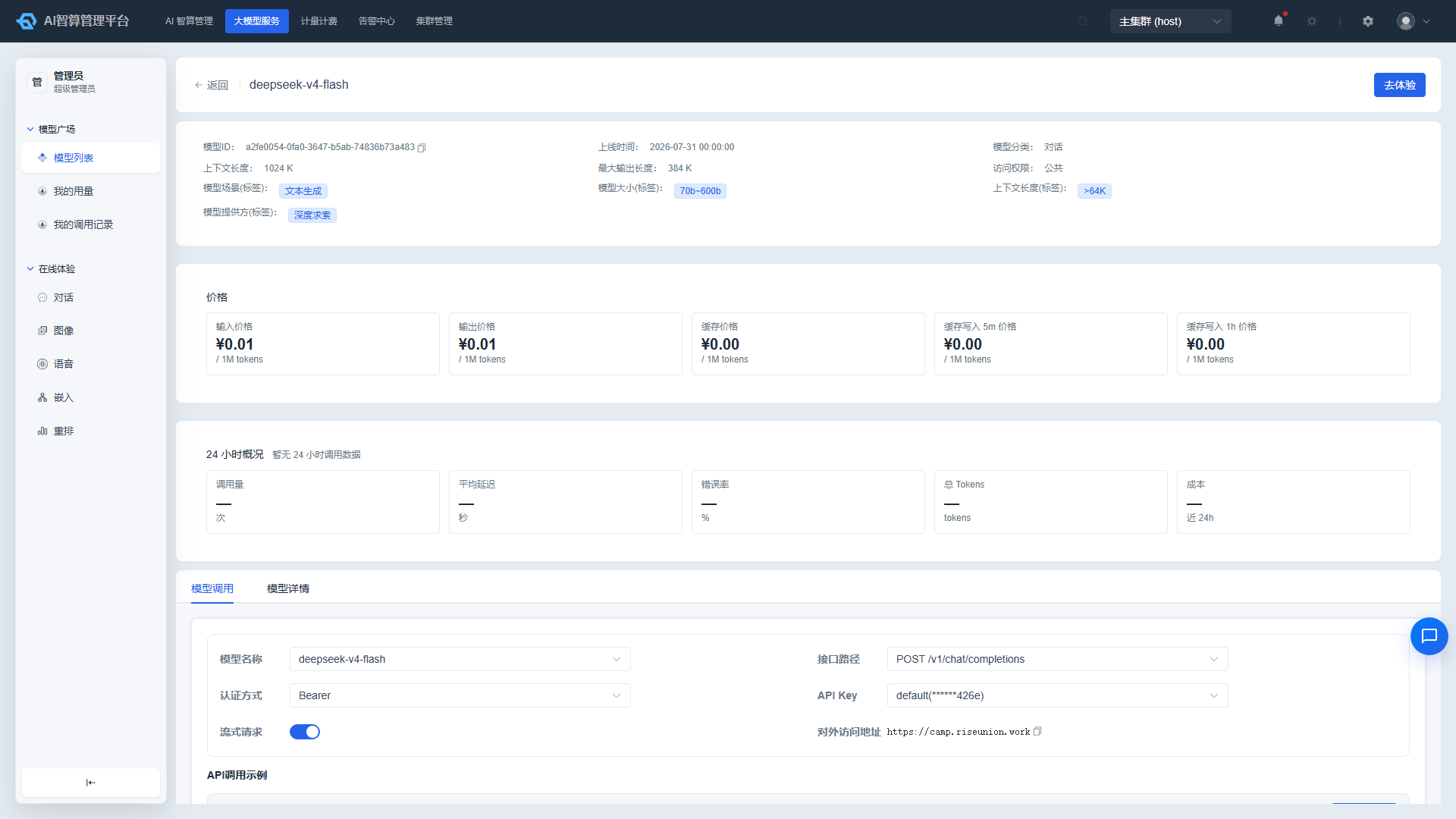Click the deepseek-v4-flash page title

click(x=299, y=85)
